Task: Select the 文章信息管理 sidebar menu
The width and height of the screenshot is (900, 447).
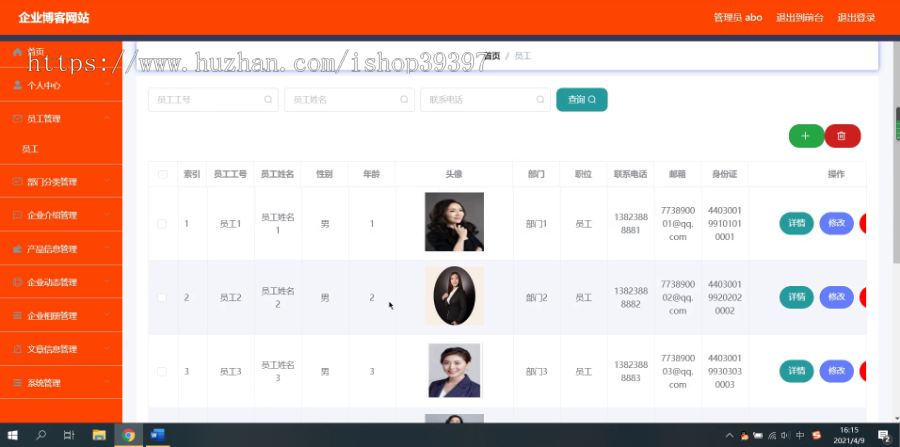Action: click(x=61, y=349)
